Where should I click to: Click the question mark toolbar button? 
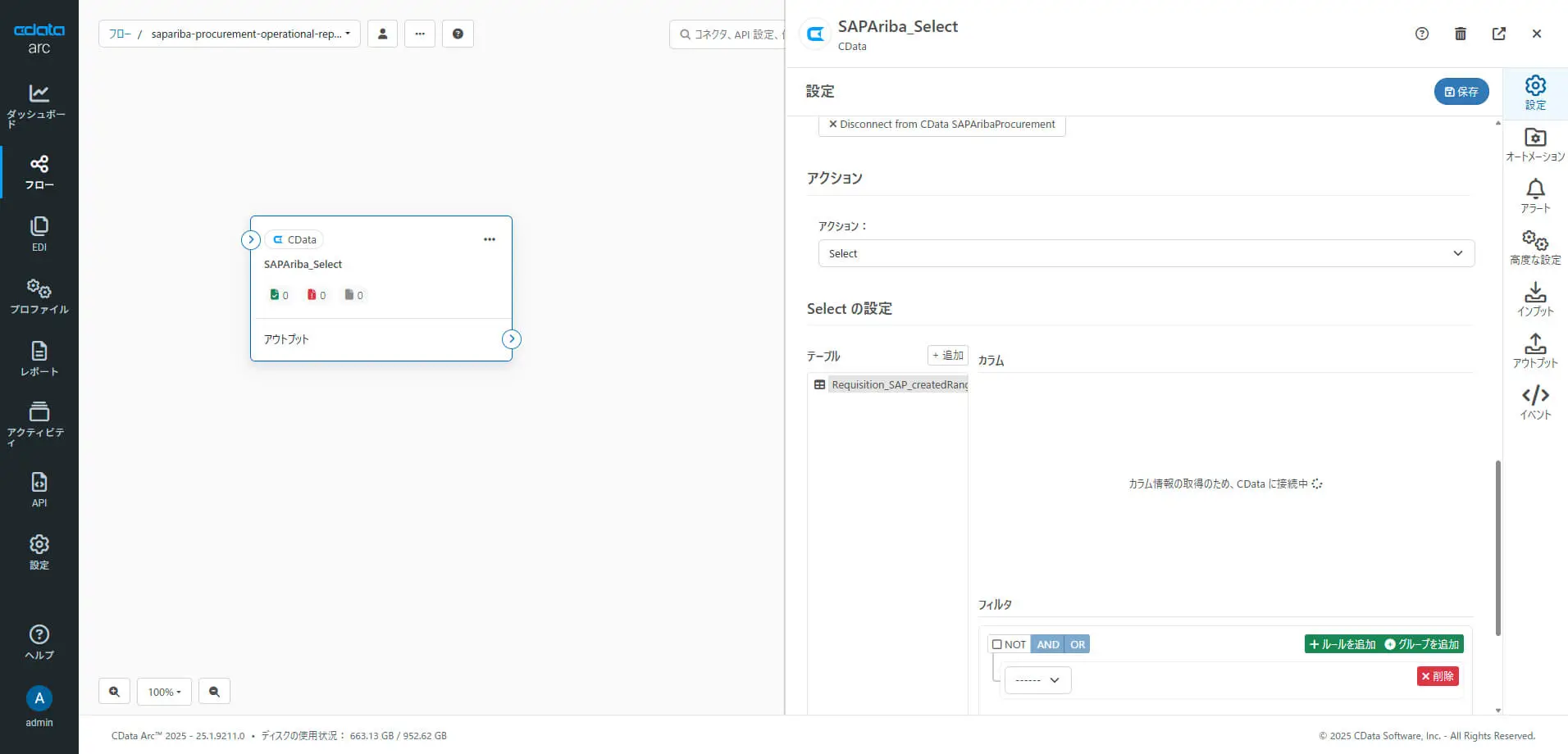[458, 34]
